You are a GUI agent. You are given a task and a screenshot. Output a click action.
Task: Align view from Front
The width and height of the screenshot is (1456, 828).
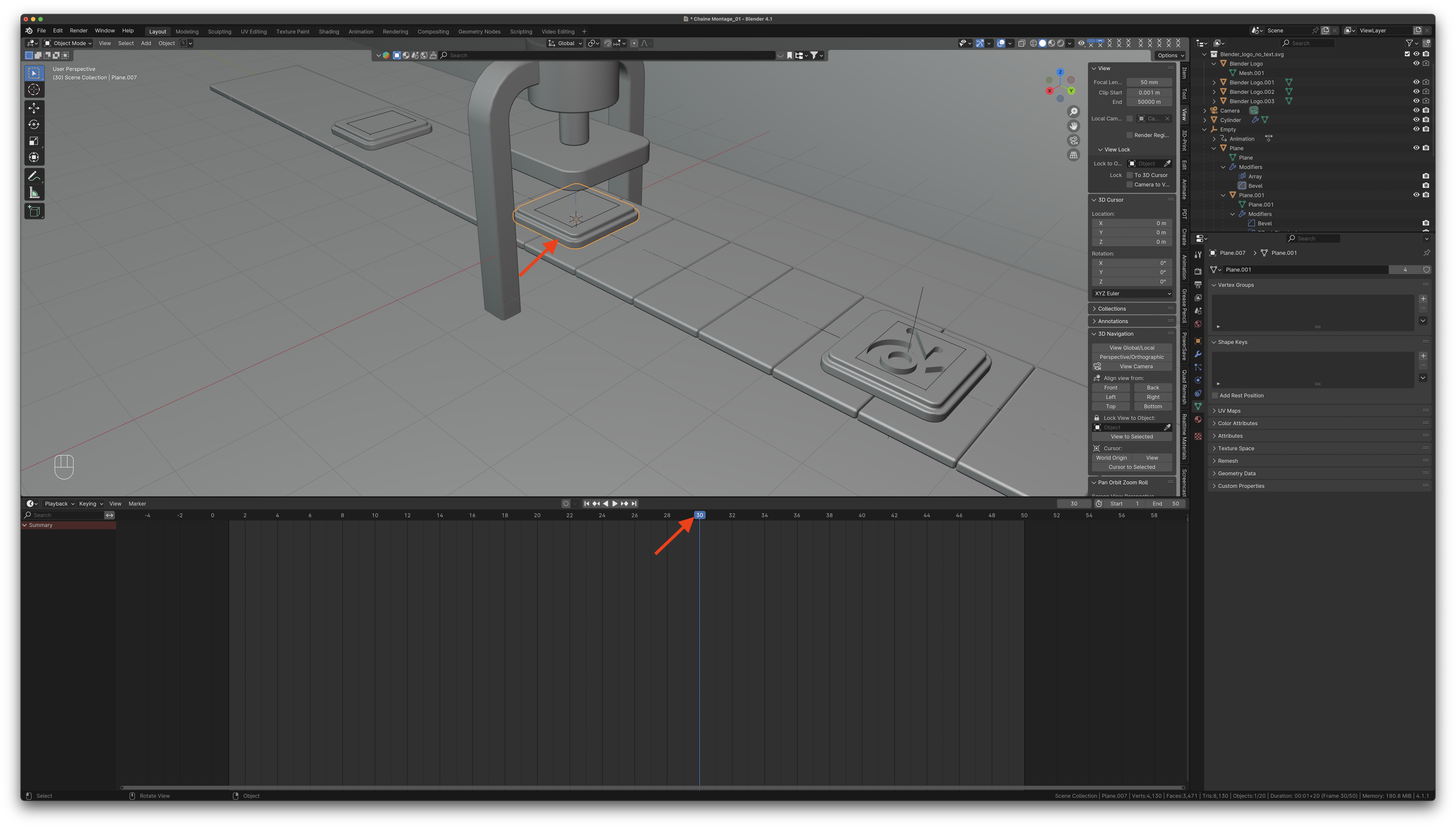pos(1111,388)
